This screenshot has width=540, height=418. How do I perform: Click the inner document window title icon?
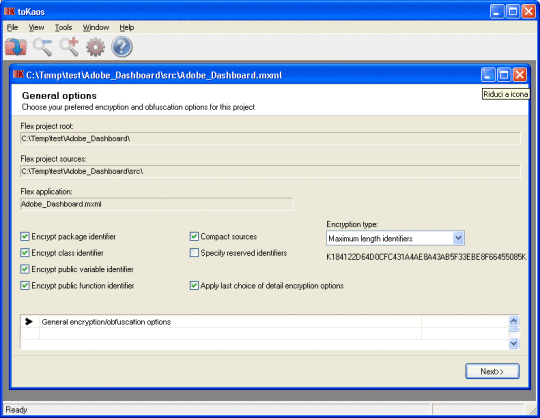click(x=18, y=74)
